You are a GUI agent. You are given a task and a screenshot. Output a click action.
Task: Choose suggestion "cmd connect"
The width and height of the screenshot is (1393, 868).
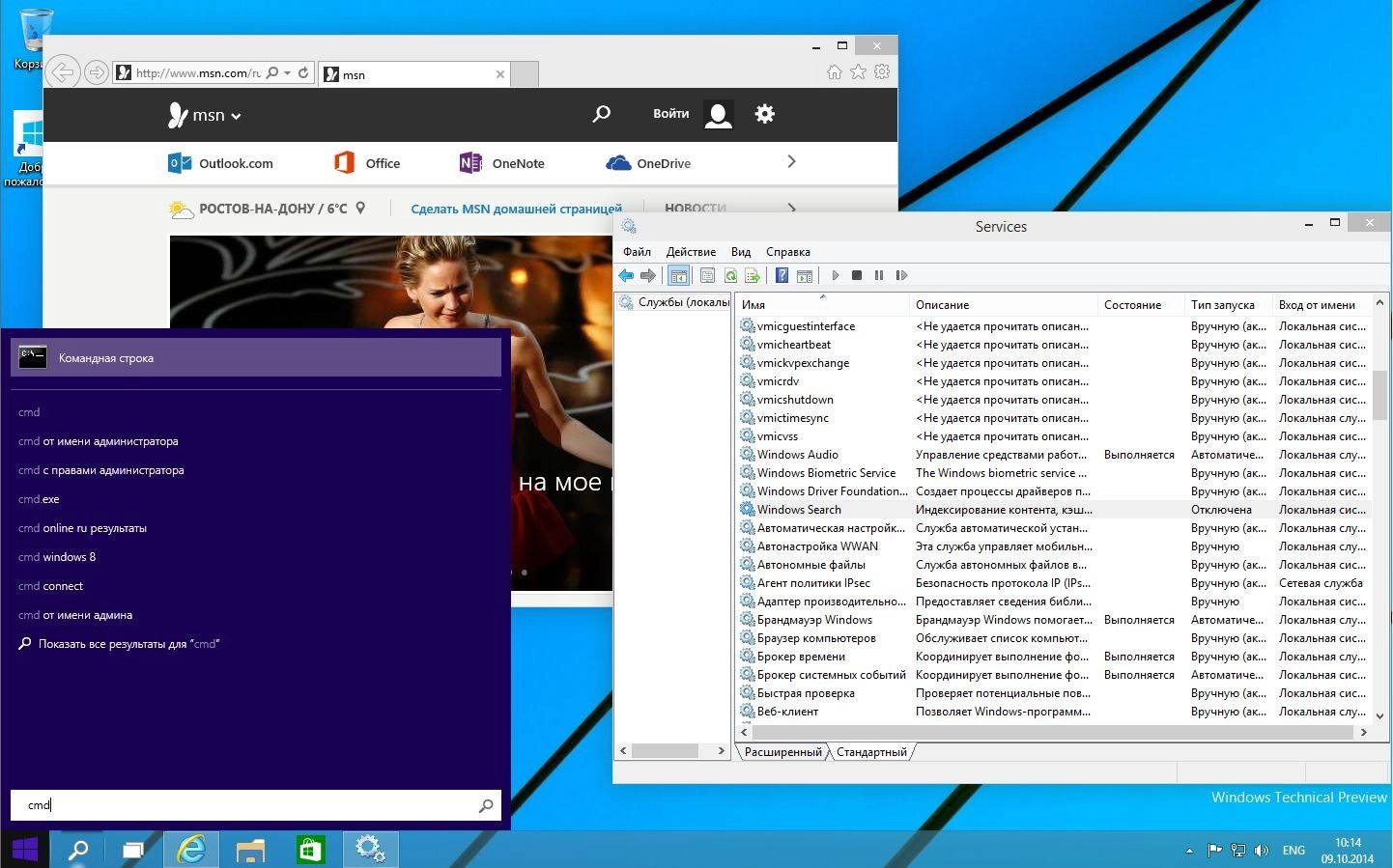[50, 586]
